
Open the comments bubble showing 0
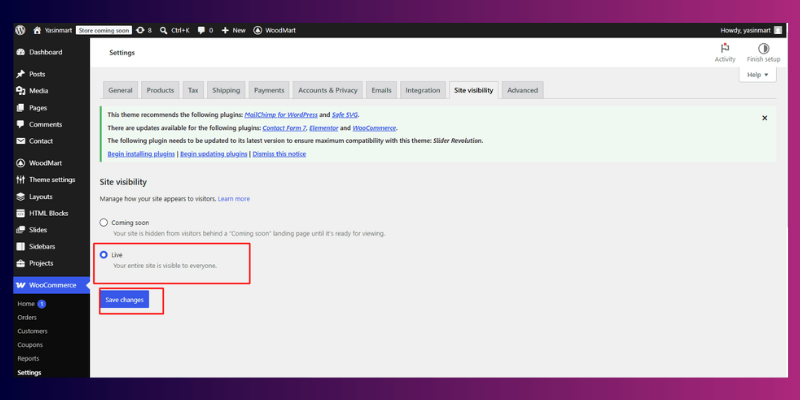pos(206,30)
